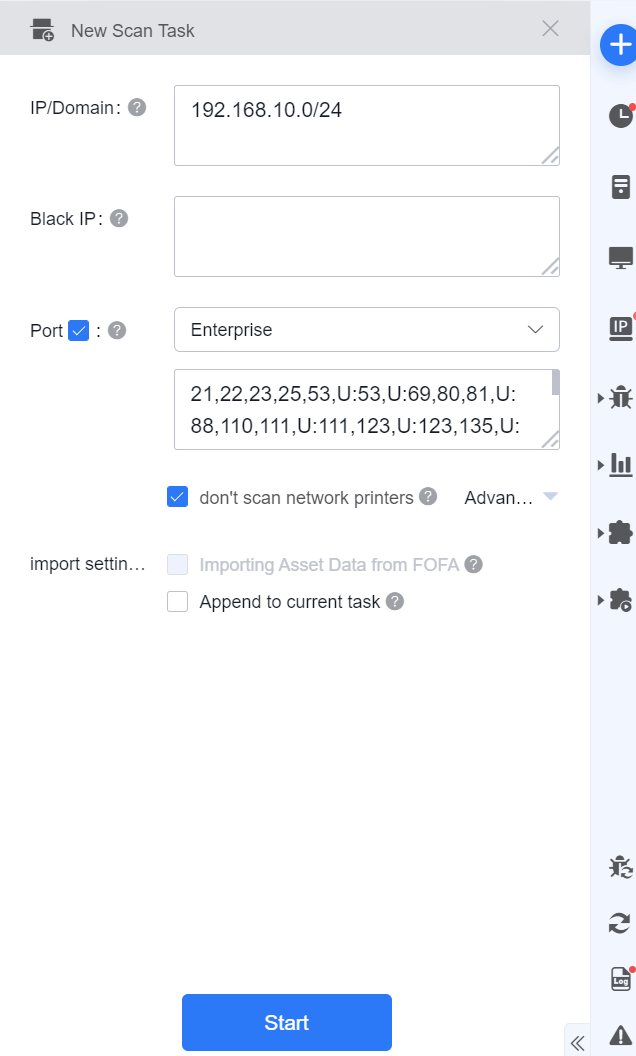Screen dimensions: 636x1056
Task: Open the warning triangle alert icon
Action: point(620,1034)
